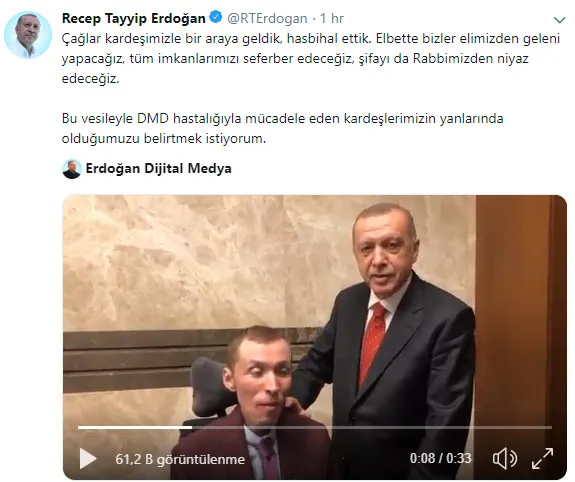
Task: Click the verified badge icon
Action: click(215, 17)
